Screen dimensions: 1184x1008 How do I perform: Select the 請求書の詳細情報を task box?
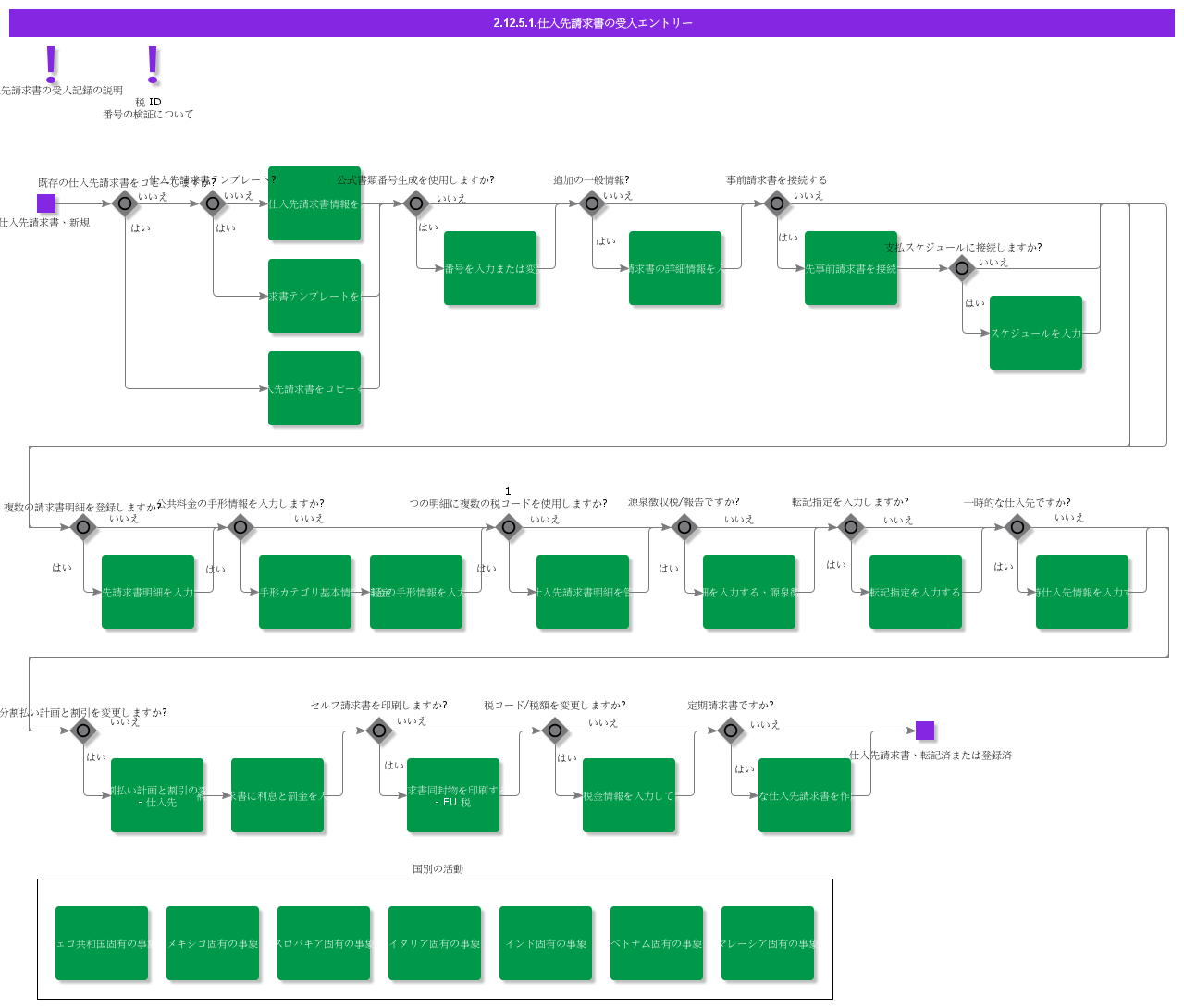675,268
